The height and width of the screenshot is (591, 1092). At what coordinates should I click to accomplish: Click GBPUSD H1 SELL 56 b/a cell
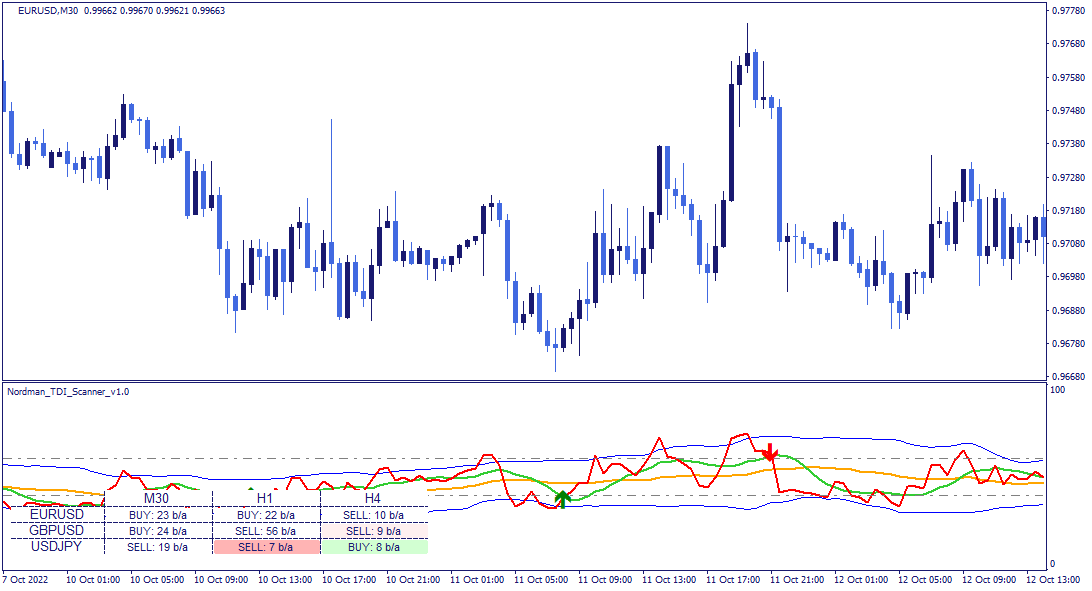[x=265, y=531]
